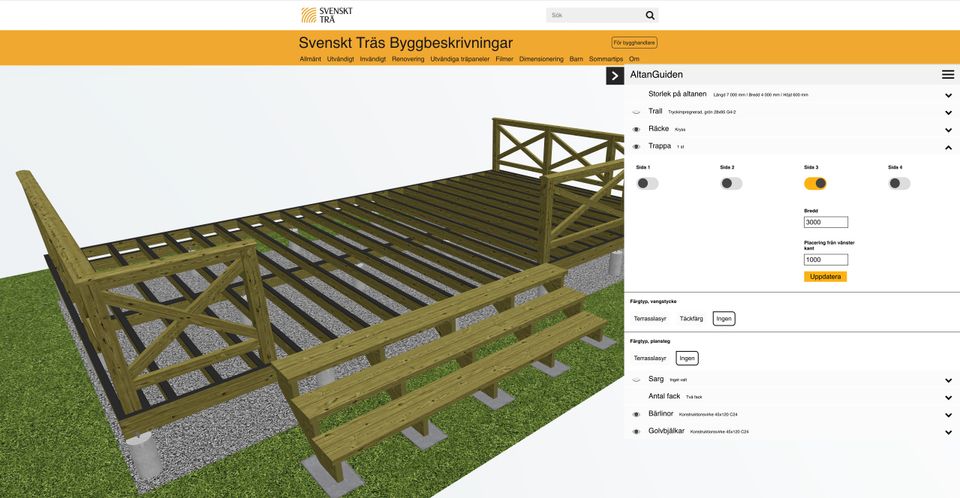The image size is (960, 498).
Task: Click the Uppdatera button
Action: 825,277
